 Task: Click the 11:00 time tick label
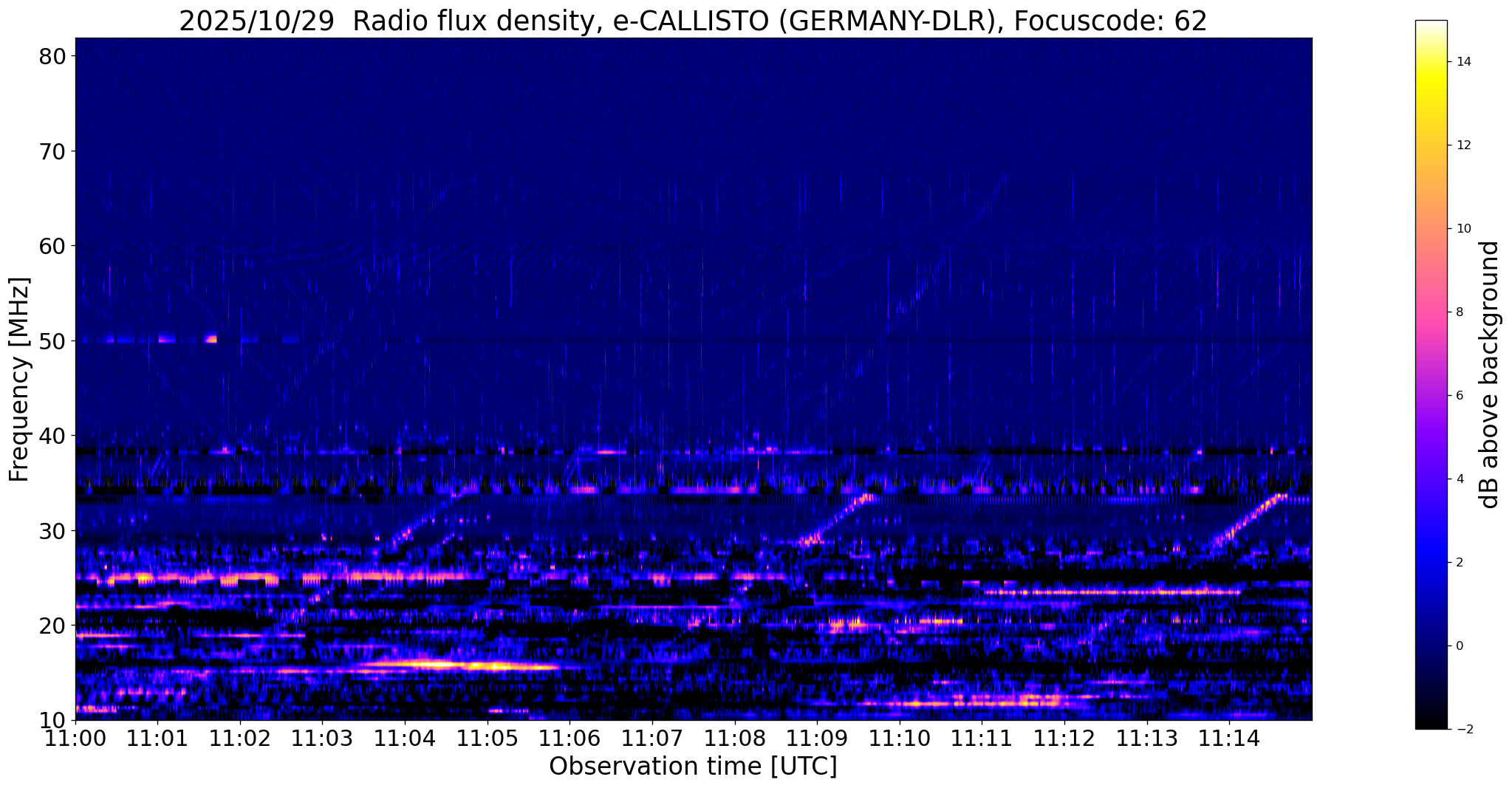coord(75,737)
